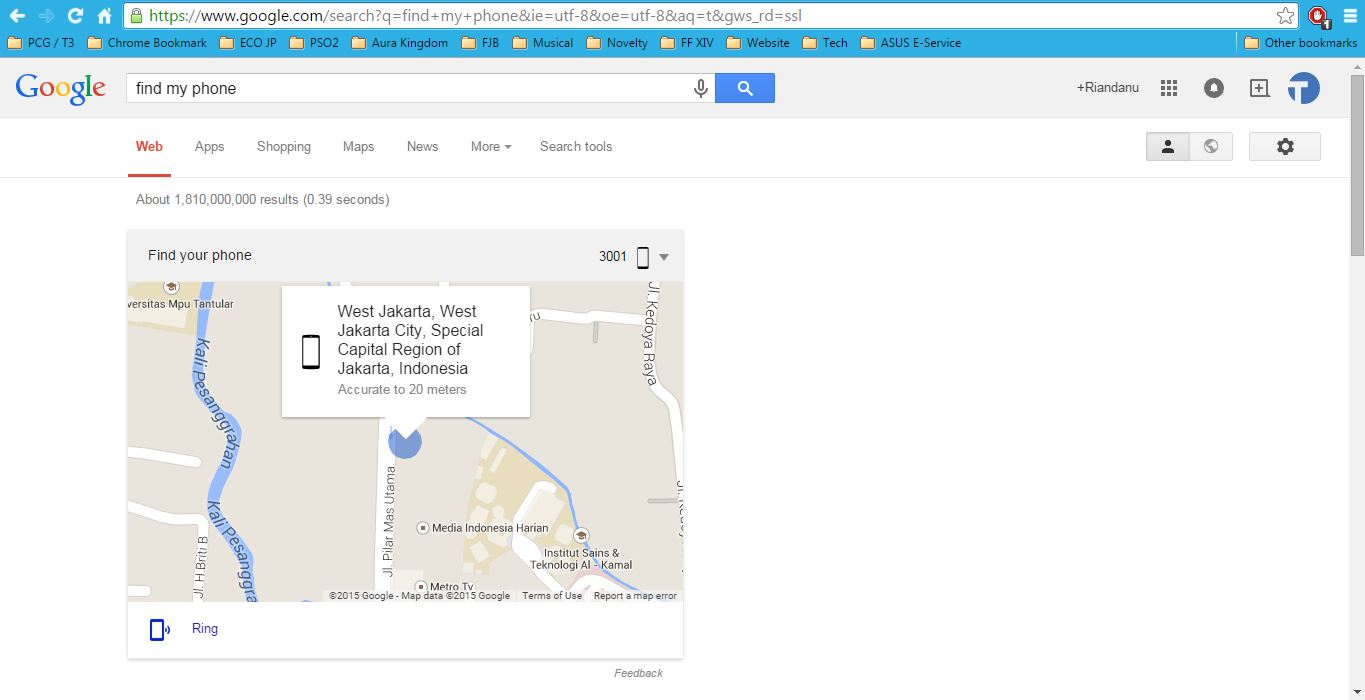Switch to globe view for all results
Viewport: 1365px width, 700px height.
1211,146
